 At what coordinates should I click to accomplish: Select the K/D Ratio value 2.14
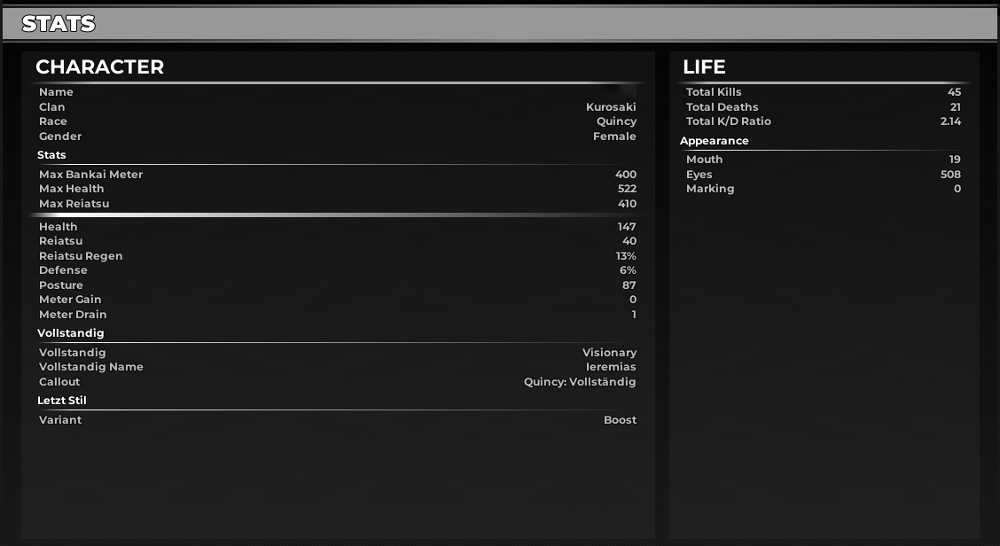(950, 121)
